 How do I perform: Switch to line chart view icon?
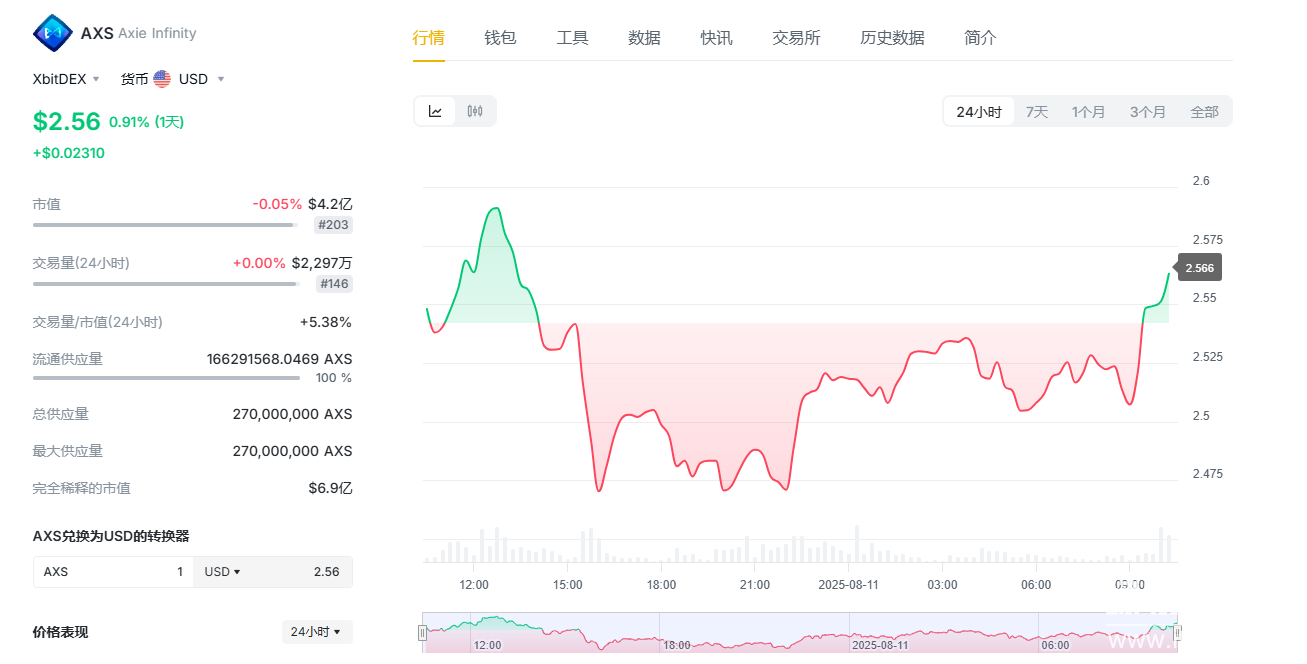(x=435, y=111)
